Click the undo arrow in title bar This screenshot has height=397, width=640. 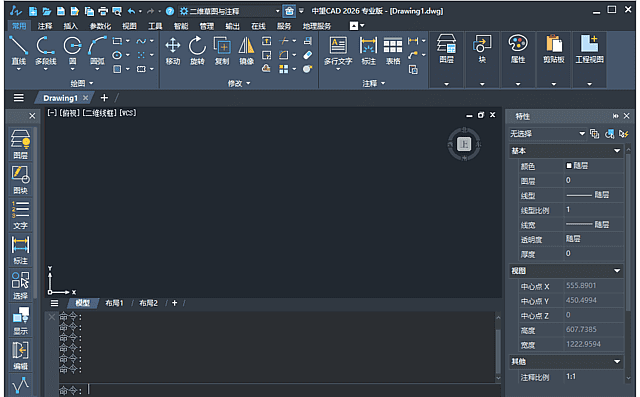pyautogui.click(x=131, y=11)
